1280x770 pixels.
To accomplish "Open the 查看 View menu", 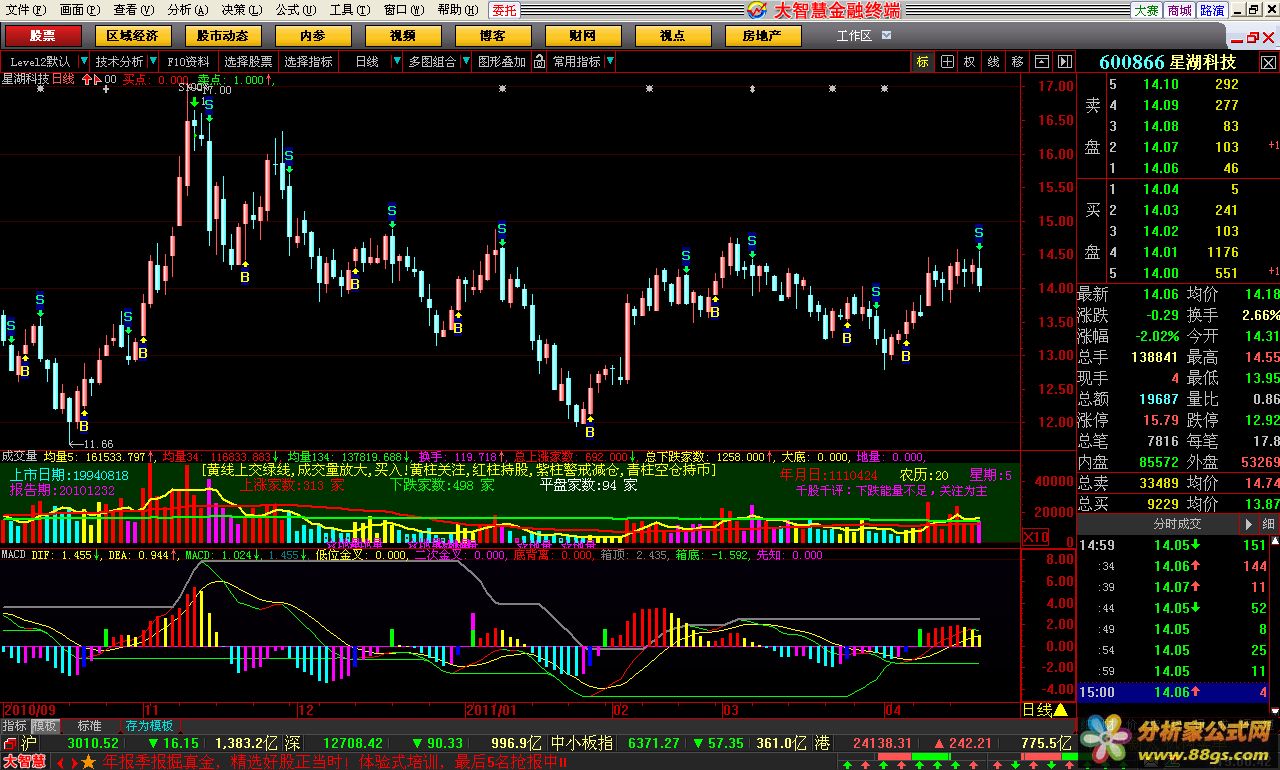I will pyautogui.click(x=132, y=10).
